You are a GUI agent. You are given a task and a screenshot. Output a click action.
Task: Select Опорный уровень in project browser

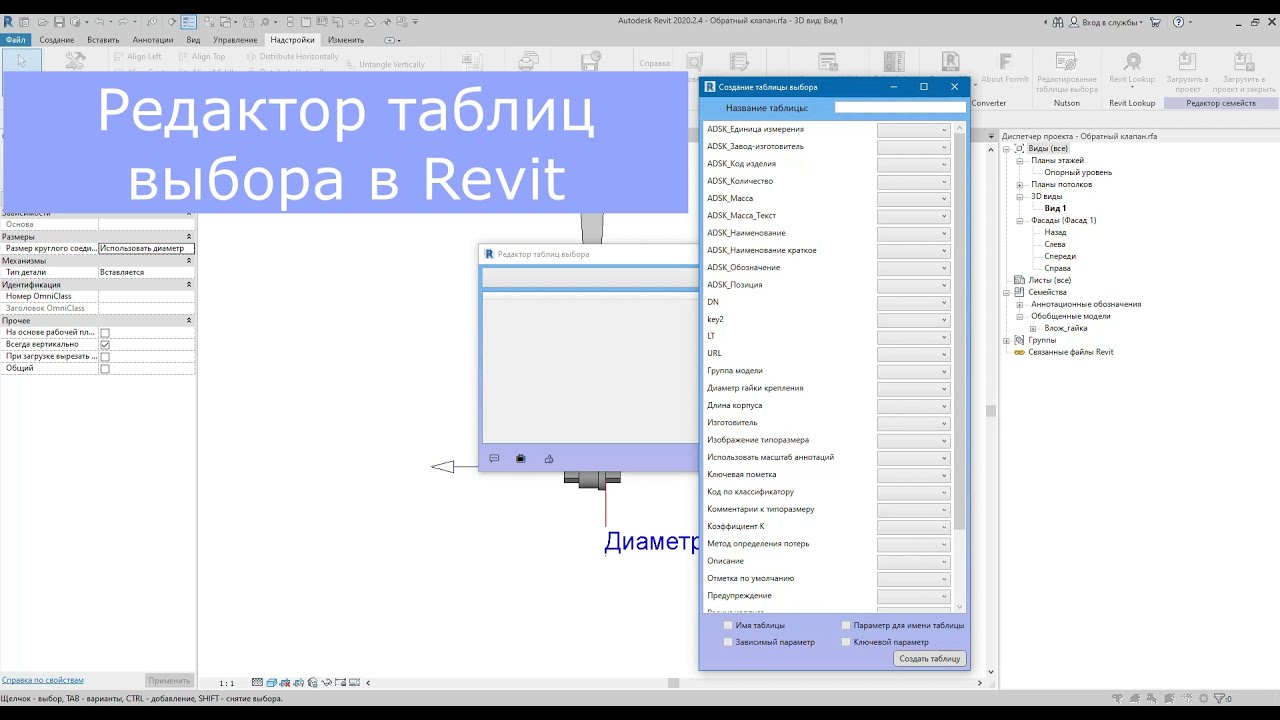coord(1078,172)
